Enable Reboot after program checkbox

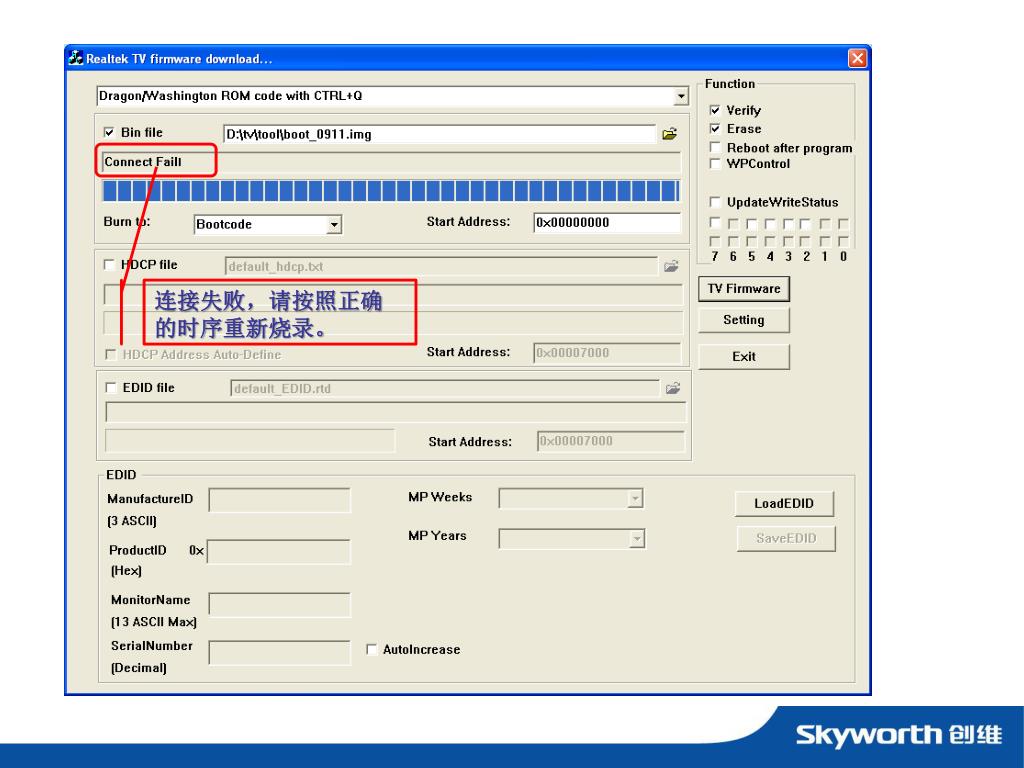coord(715,148)
